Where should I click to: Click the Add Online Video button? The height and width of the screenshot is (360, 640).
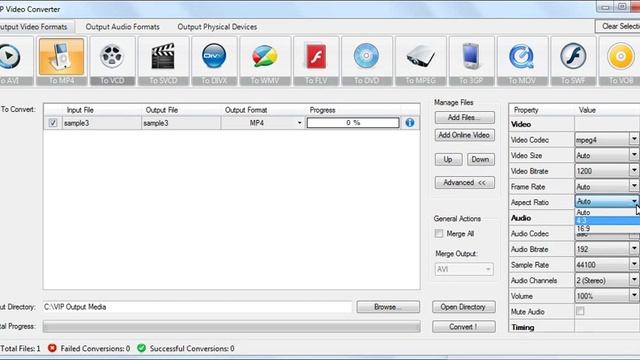464,135
